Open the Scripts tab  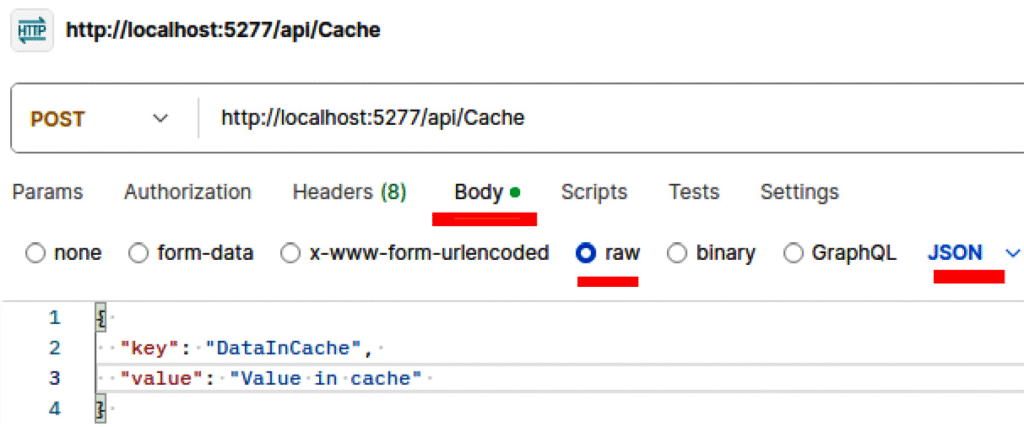[x=594, y=192]
